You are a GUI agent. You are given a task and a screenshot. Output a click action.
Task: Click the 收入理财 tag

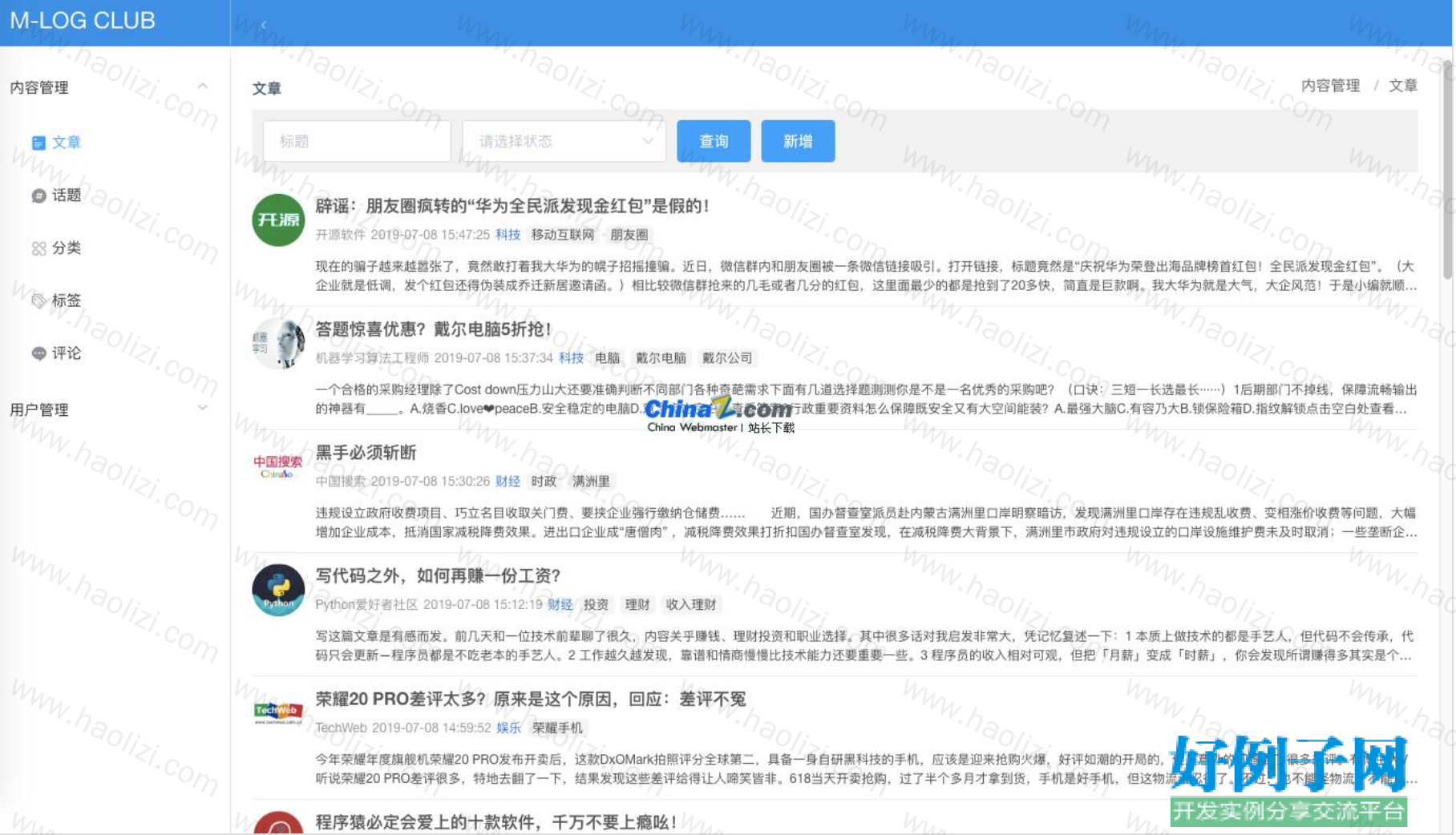coord(691,605)
